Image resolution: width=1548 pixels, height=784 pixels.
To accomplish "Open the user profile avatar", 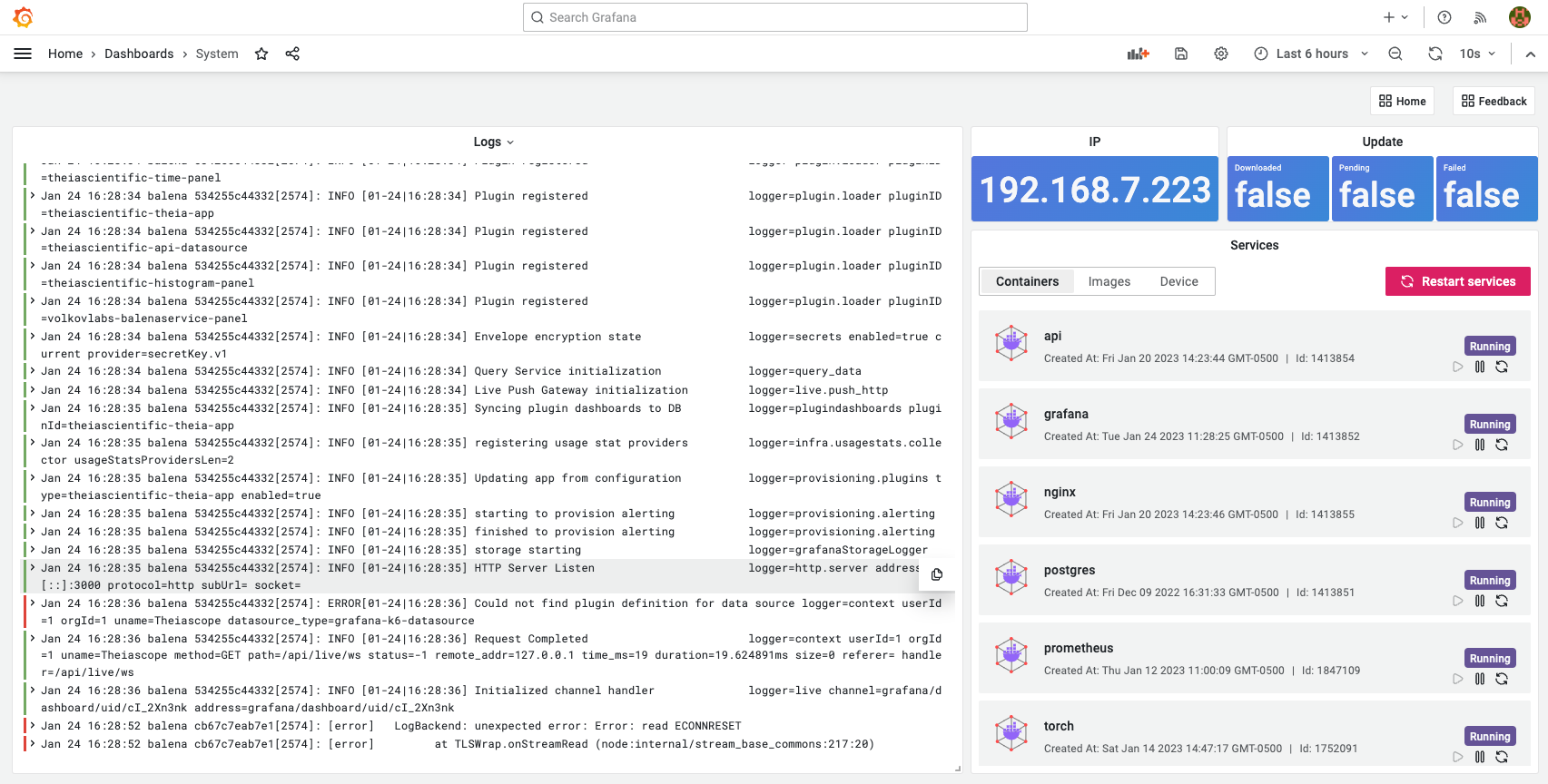I will coord(1520,17).
